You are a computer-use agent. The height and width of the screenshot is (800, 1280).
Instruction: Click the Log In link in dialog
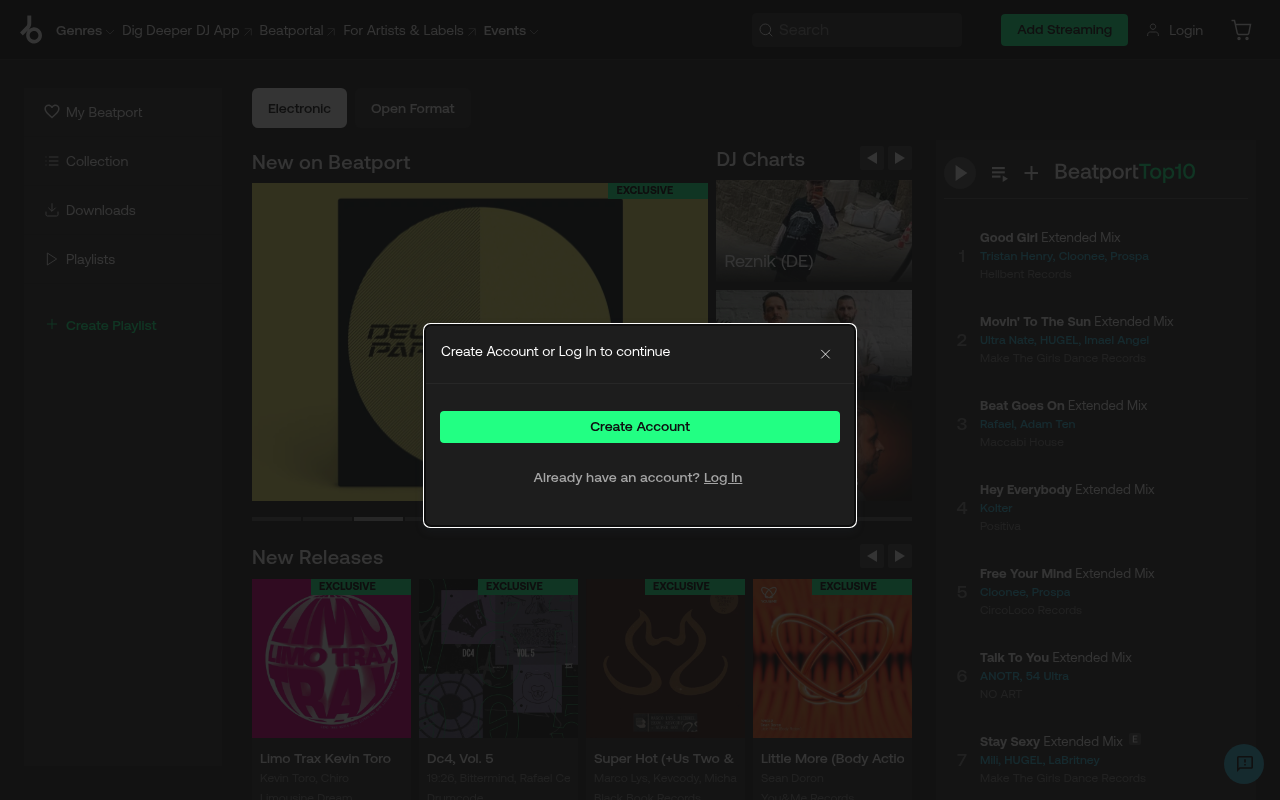click(723, 478)
